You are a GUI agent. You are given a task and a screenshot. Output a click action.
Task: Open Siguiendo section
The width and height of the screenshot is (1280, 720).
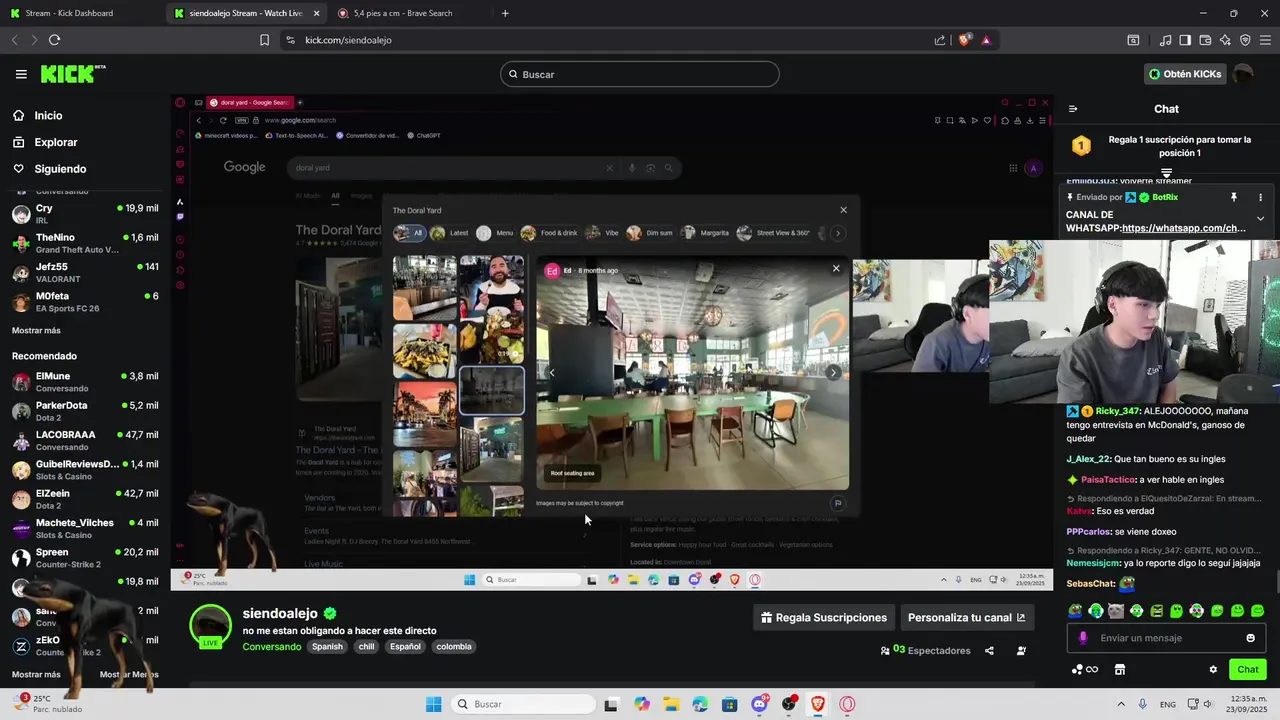tap(49, 169)
